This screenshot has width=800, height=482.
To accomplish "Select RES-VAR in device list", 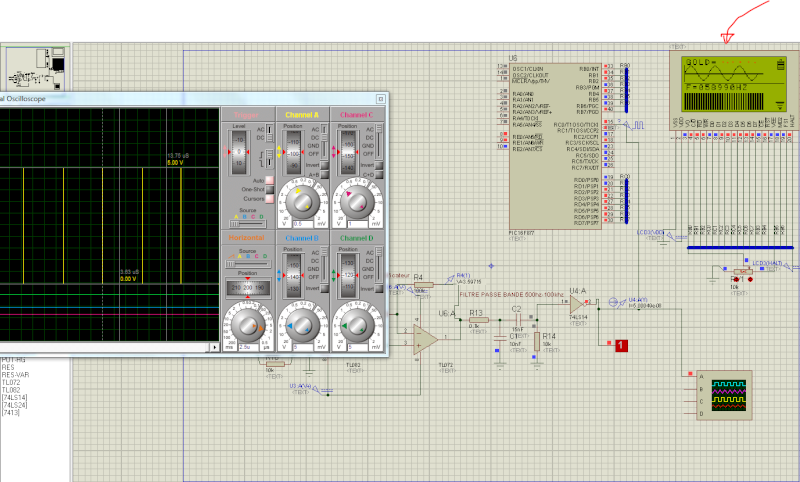I will (15, 375).
